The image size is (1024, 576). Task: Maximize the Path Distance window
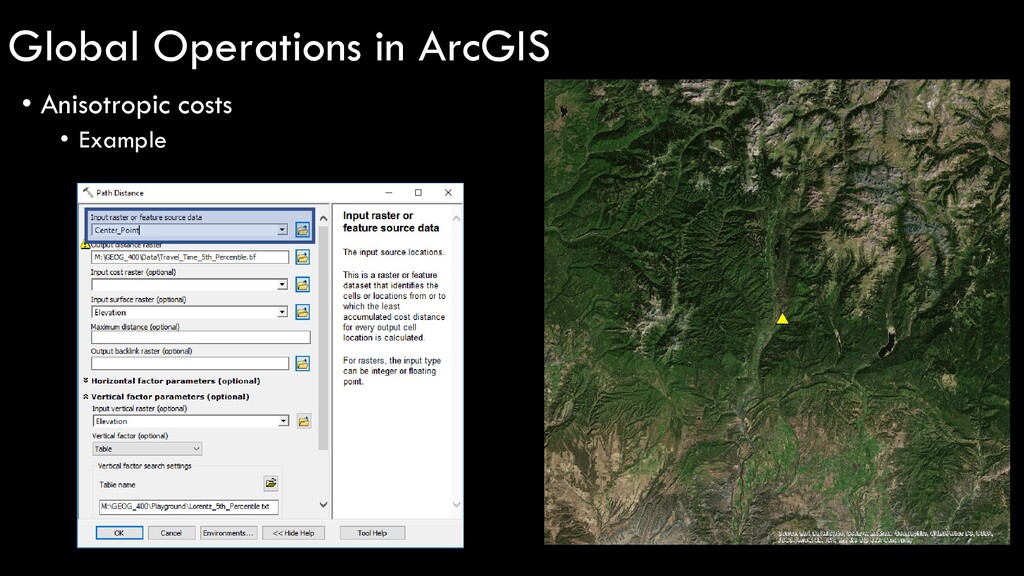(418, 193)
